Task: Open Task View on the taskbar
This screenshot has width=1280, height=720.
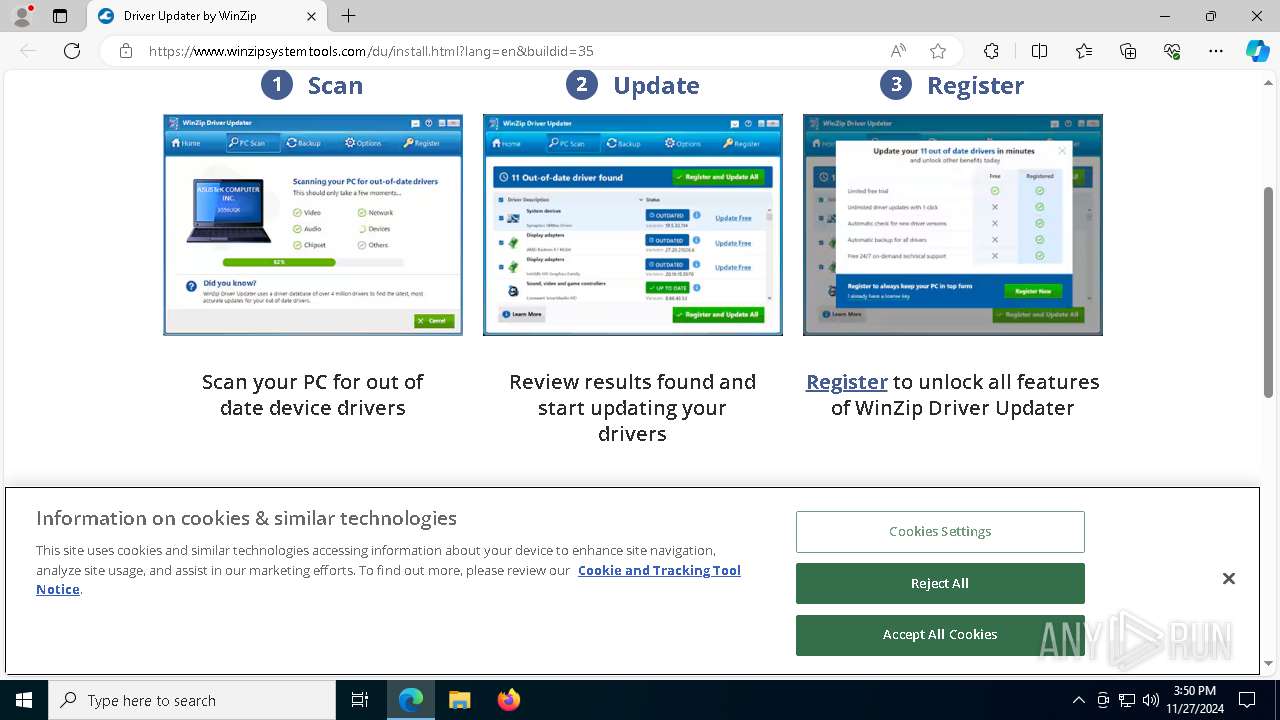Action: 360,700
